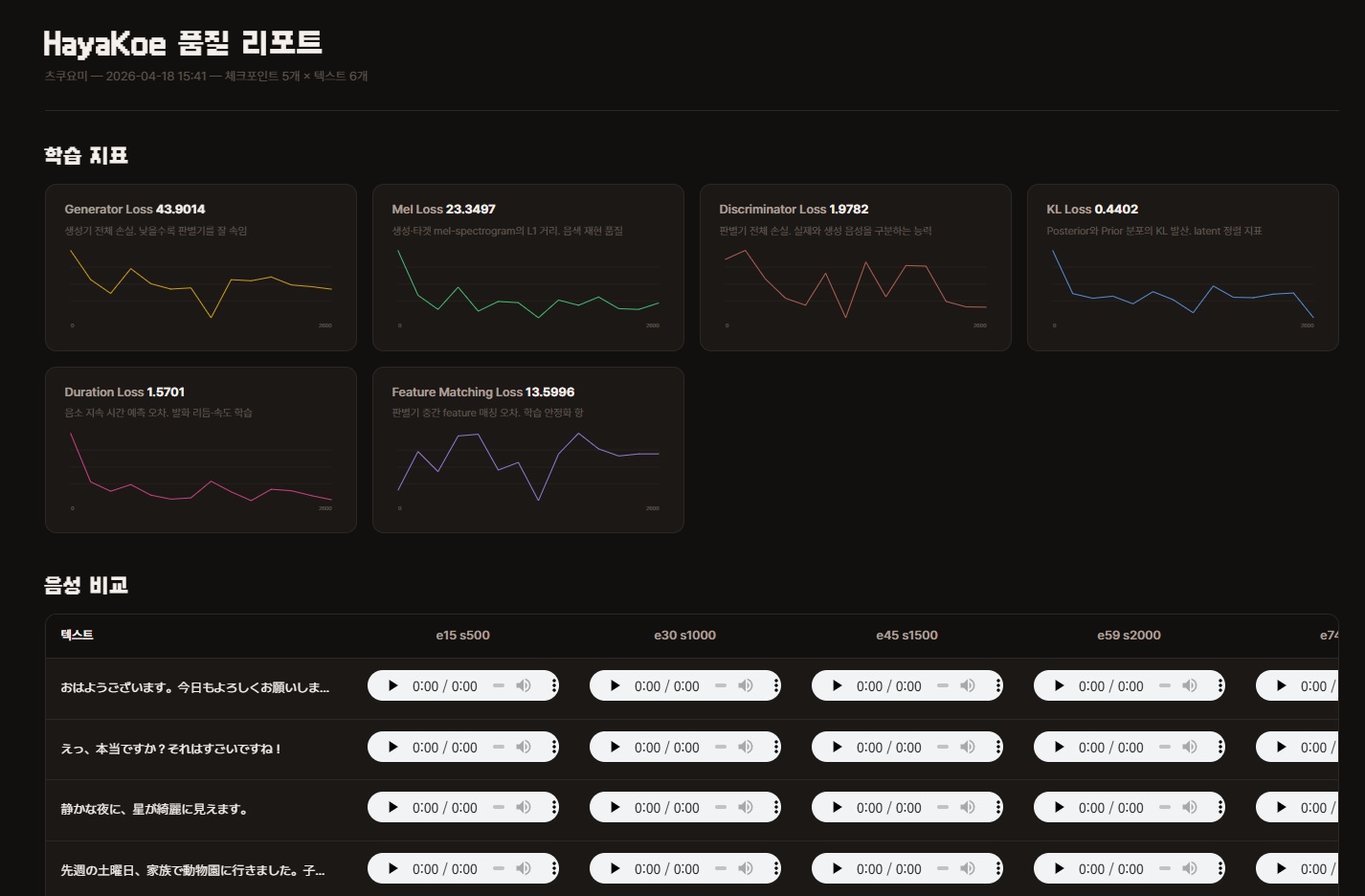1365x896 pixels.
Task: Mute the e15 s500 player in the 静かな夜 row
Action: pyautogui.click(x=523, y=807)
